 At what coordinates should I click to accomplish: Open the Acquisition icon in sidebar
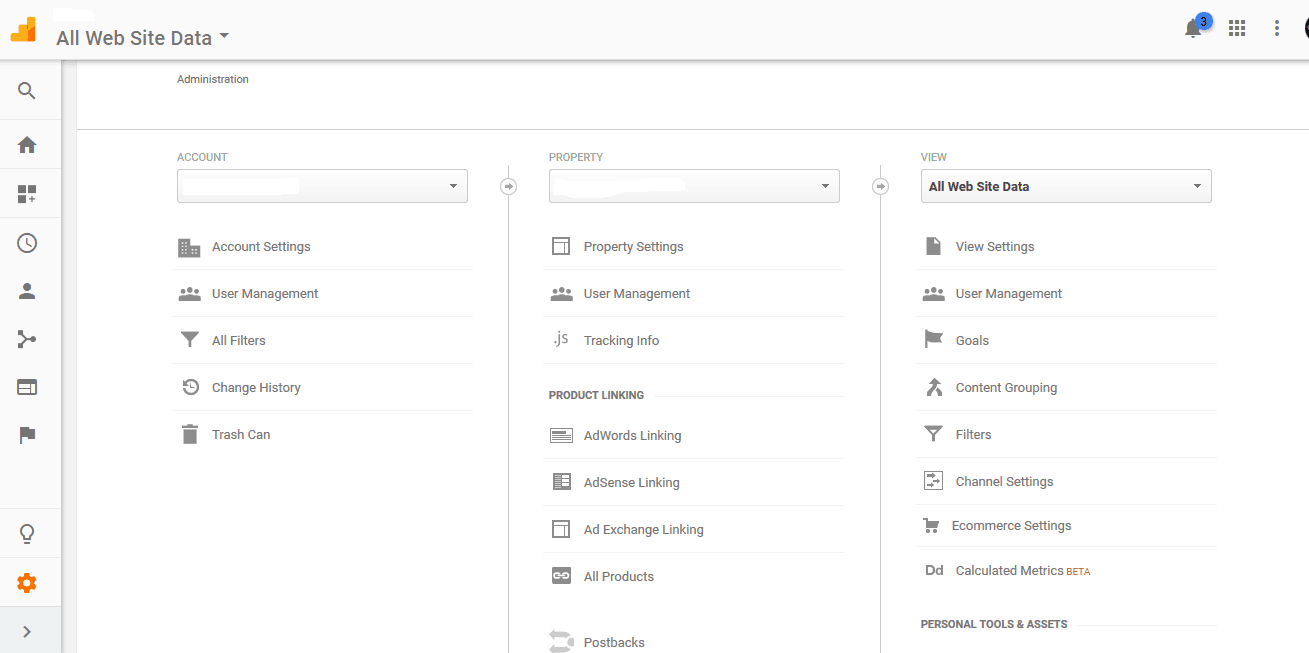coord(27,339)
